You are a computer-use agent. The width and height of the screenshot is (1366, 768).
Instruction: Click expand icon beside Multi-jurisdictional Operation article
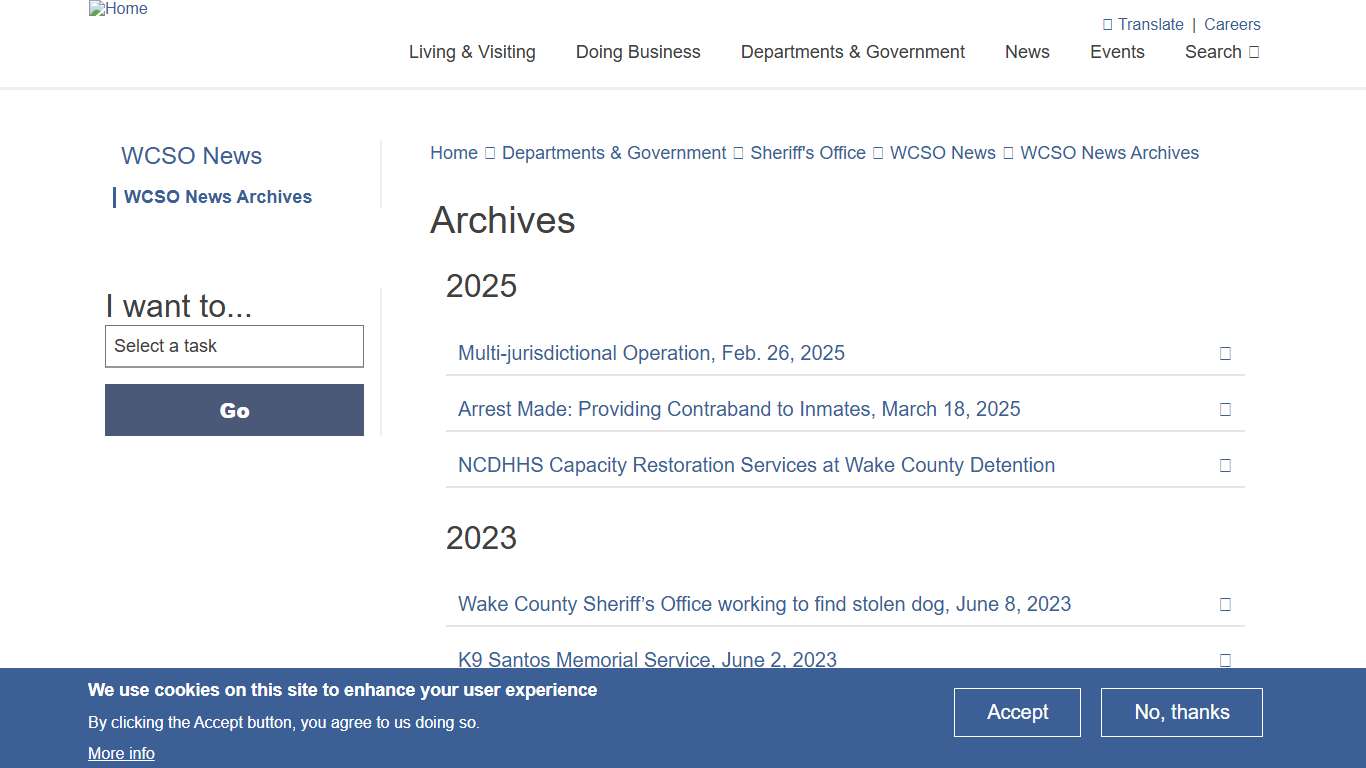point(1225,353)
